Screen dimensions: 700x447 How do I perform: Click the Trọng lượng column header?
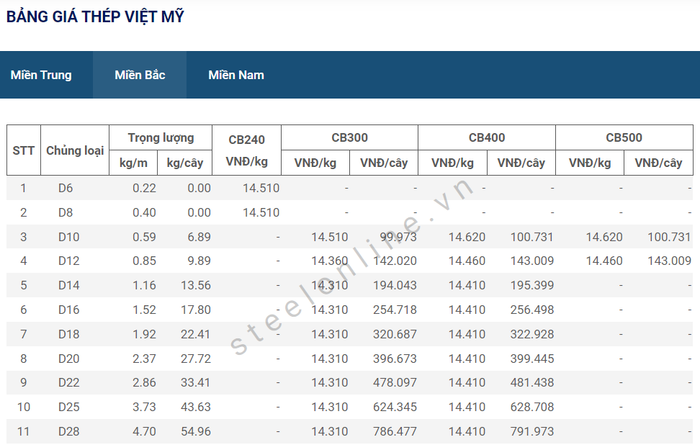(x=161, y=138)
